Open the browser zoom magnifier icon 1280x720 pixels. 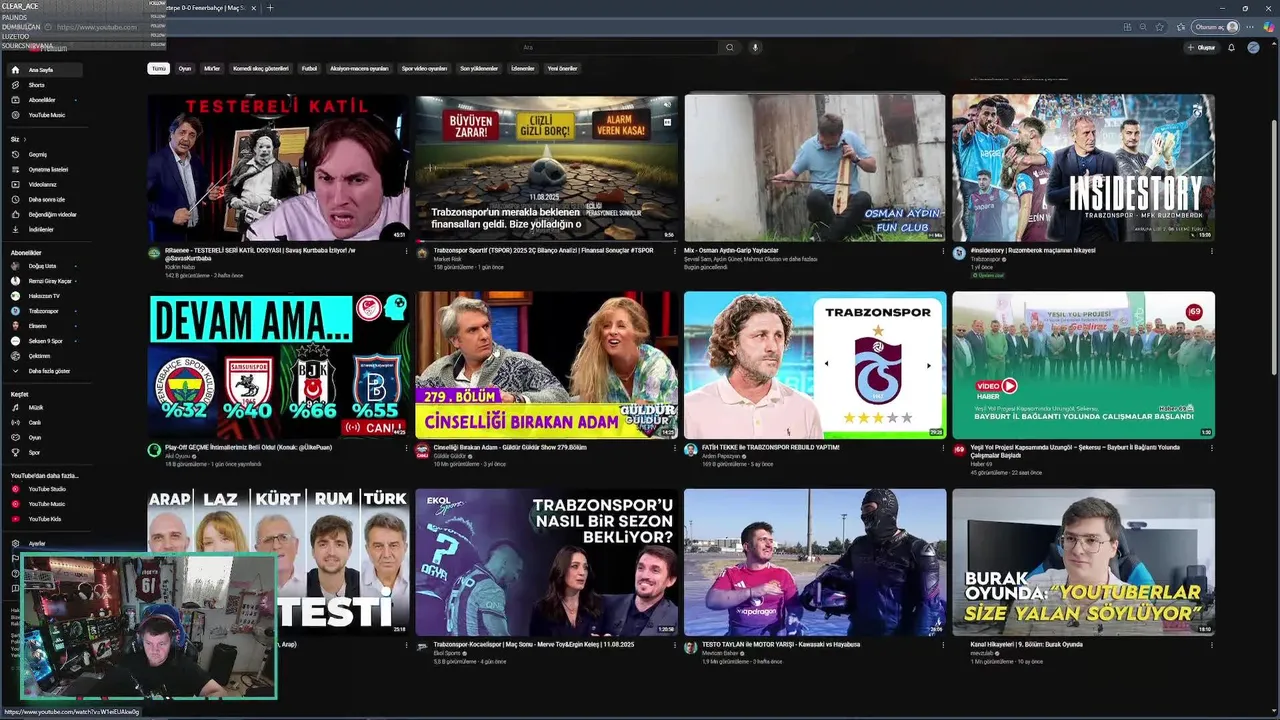[x=1145, y=27]
